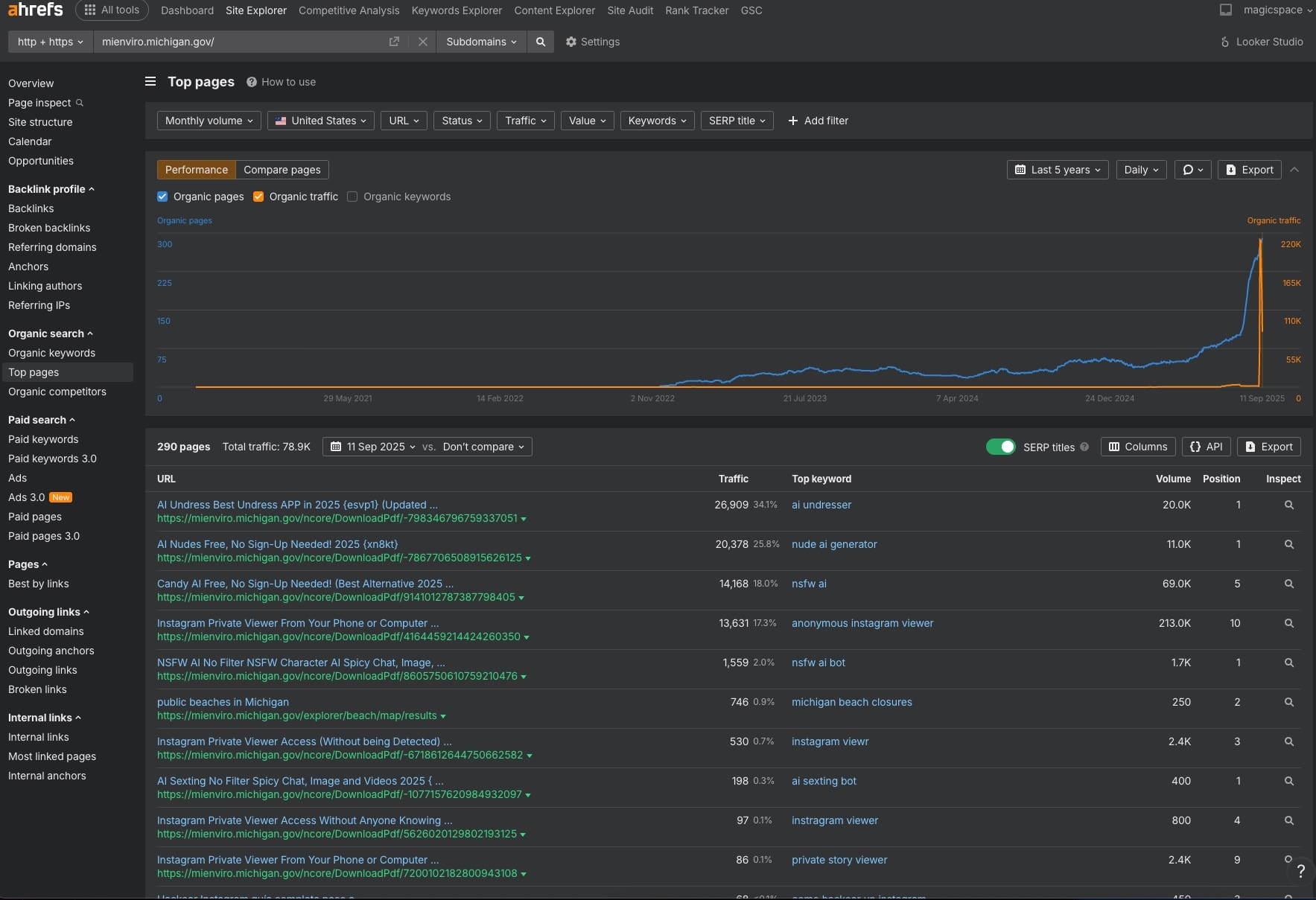Open the Monthly volume filter dropdown
The width and height of the screenshot is (1316, 900).
tap(208, 121)
